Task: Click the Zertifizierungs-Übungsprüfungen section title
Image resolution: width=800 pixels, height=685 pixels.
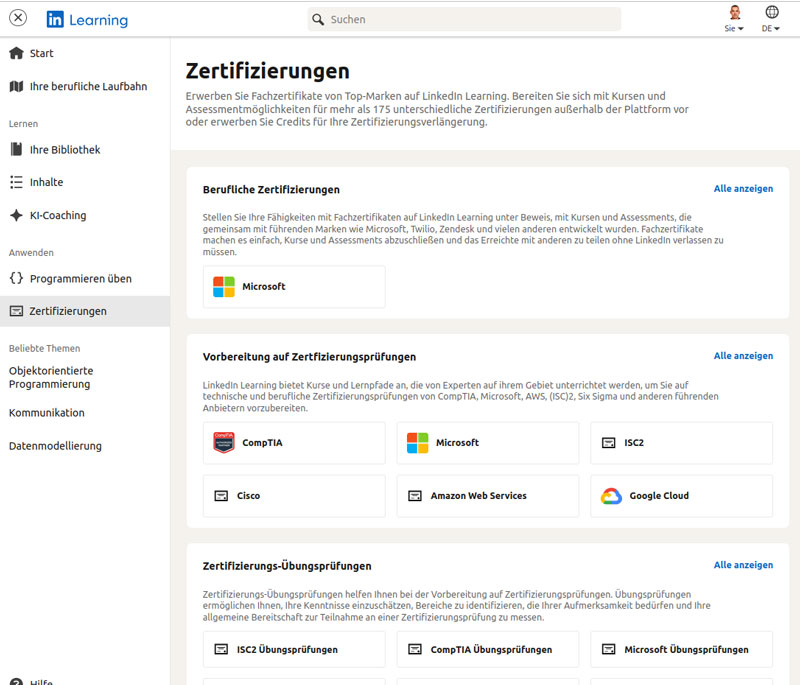Action: pyautogui.click(x=287, y=566)
